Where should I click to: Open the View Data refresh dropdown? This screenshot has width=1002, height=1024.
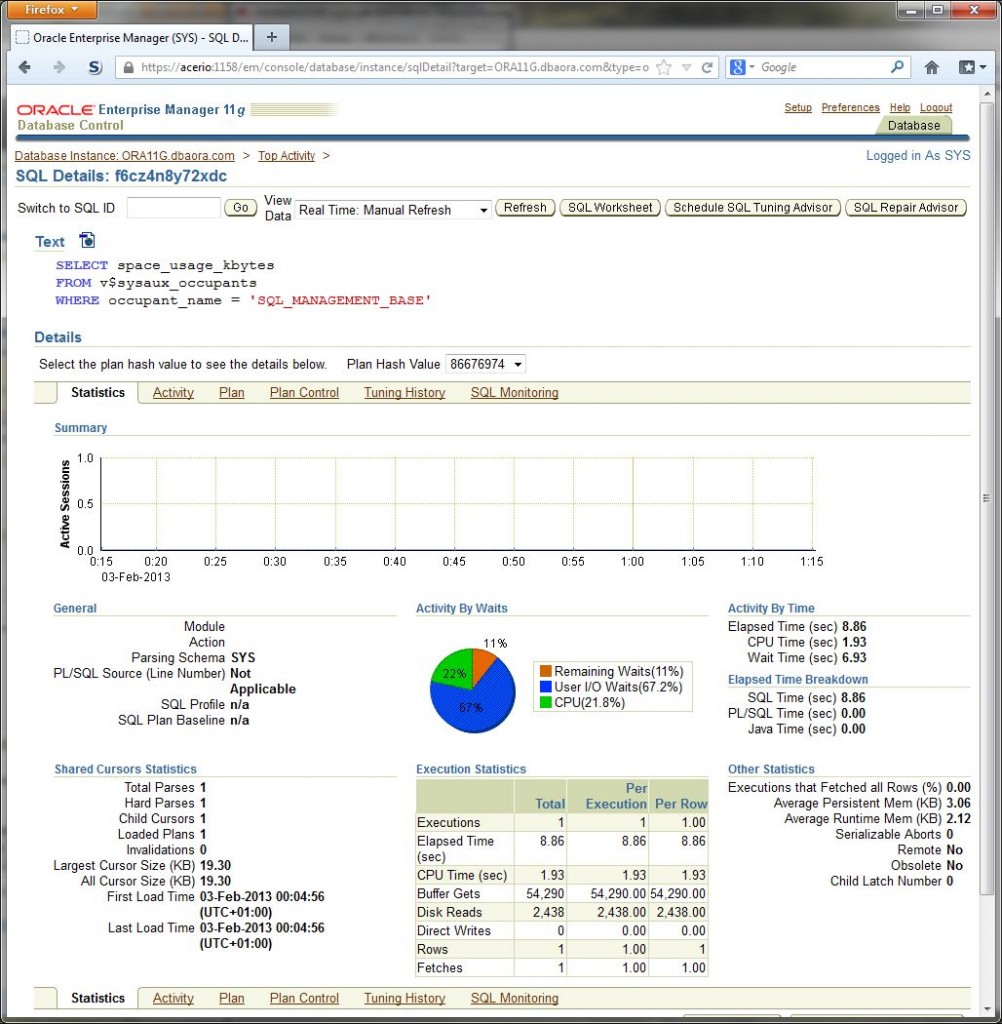393,210
